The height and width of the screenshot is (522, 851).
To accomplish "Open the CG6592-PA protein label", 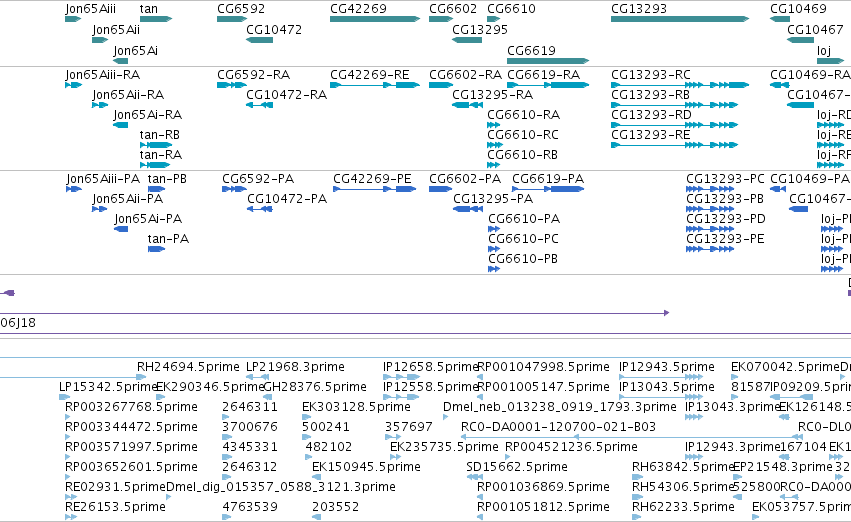I will (x=258, y=179).
